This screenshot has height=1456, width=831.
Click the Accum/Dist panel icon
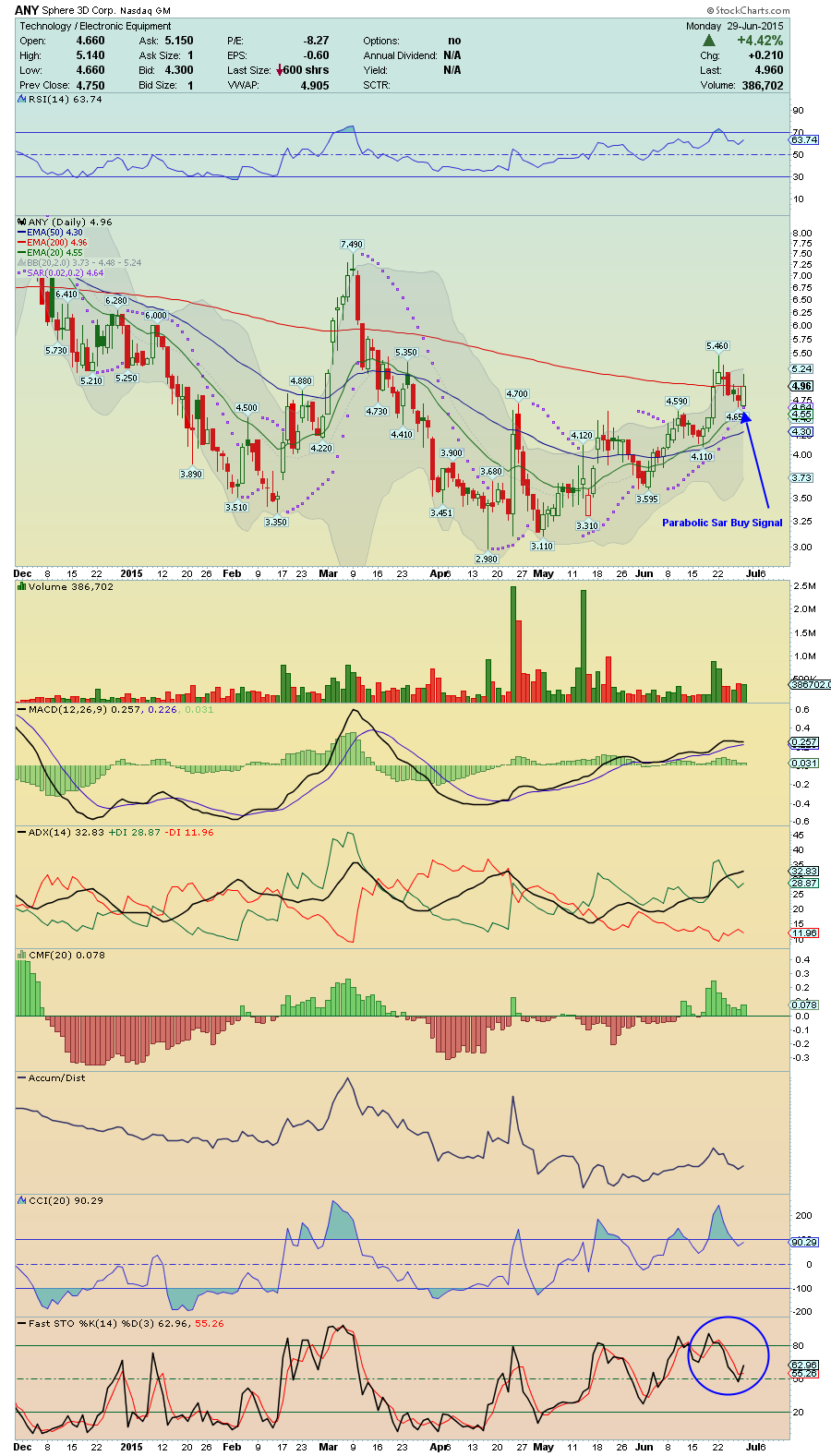point(22,1078)
